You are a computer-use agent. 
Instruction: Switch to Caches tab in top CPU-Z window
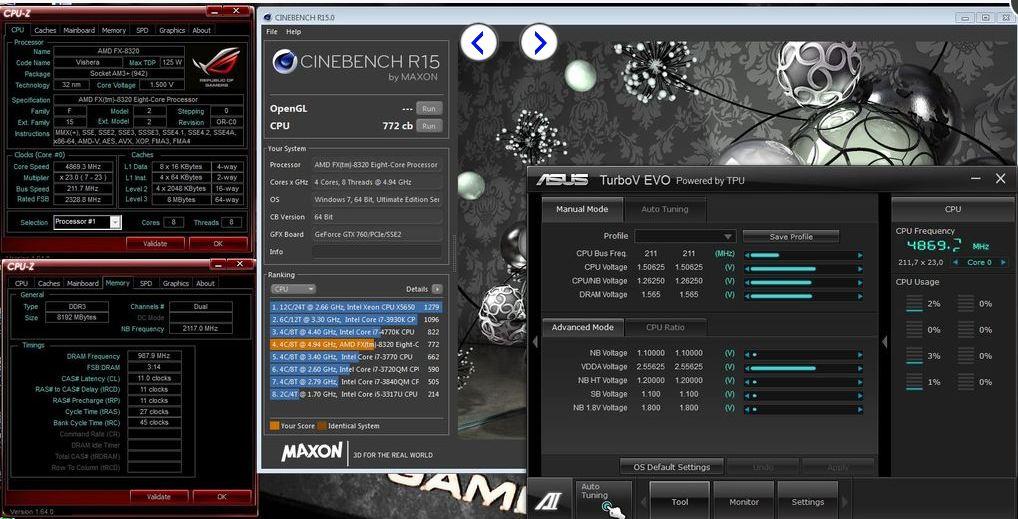(45, 30)
